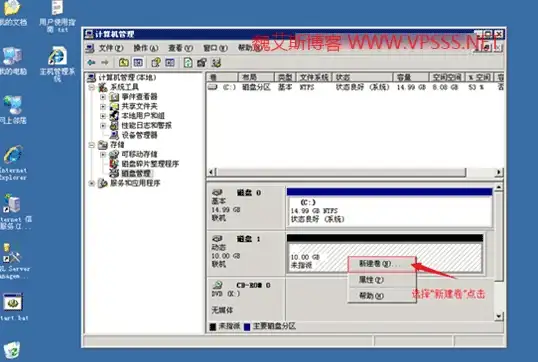Expand the 服务和应用程序 branch
Image resolution: width=538 pixels, height=362 pixels.
(92, 183)
